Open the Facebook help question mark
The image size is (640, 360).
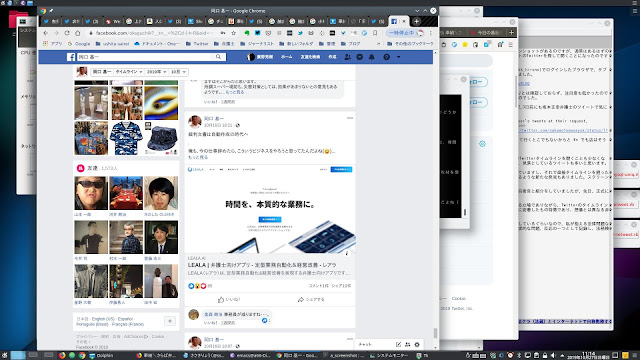tap(387, 57)
